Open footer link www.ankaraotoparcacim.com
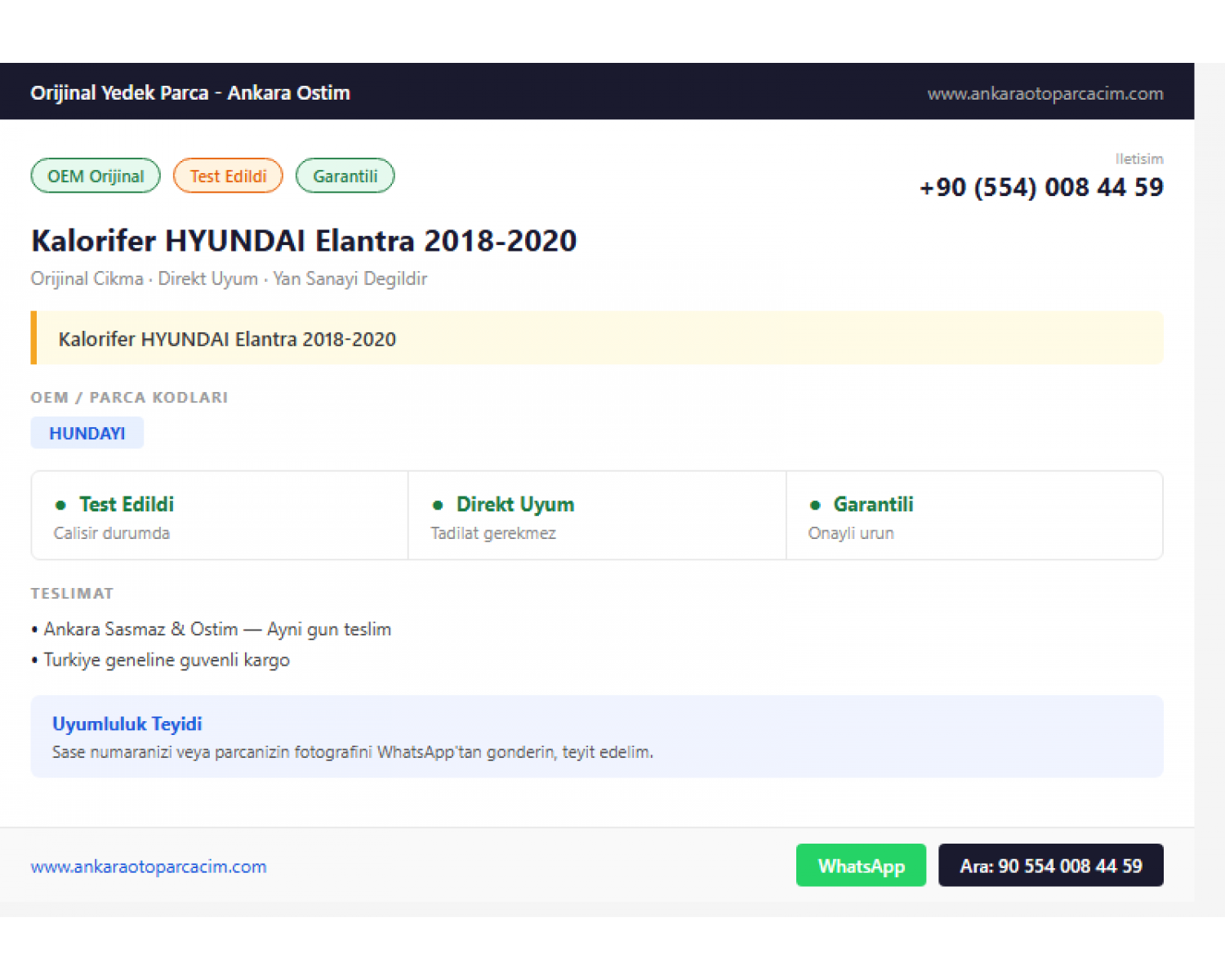This screenshot has width=1225, height=980. click(x=149, y=866)
